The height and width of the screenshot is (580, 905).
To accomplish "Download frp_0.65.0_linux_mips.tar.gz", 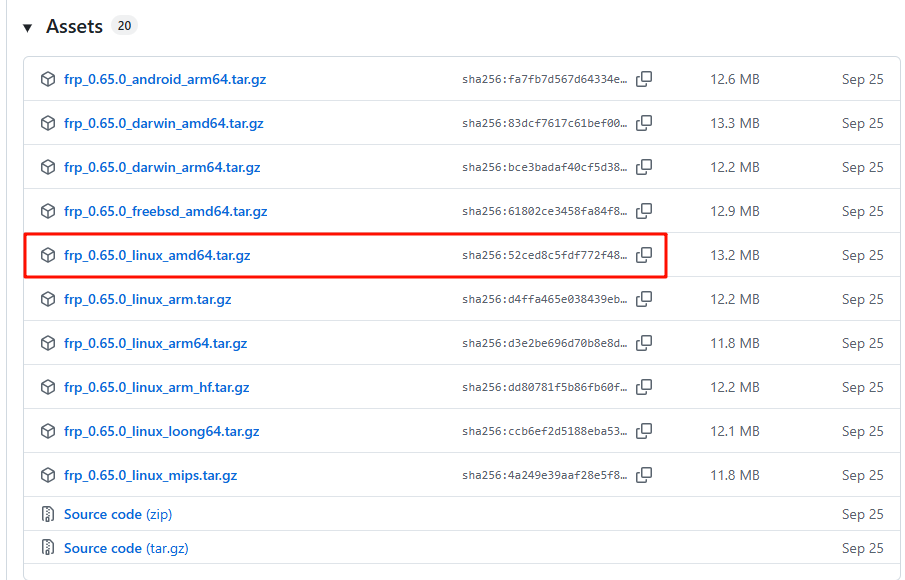I will coord(151,476).
